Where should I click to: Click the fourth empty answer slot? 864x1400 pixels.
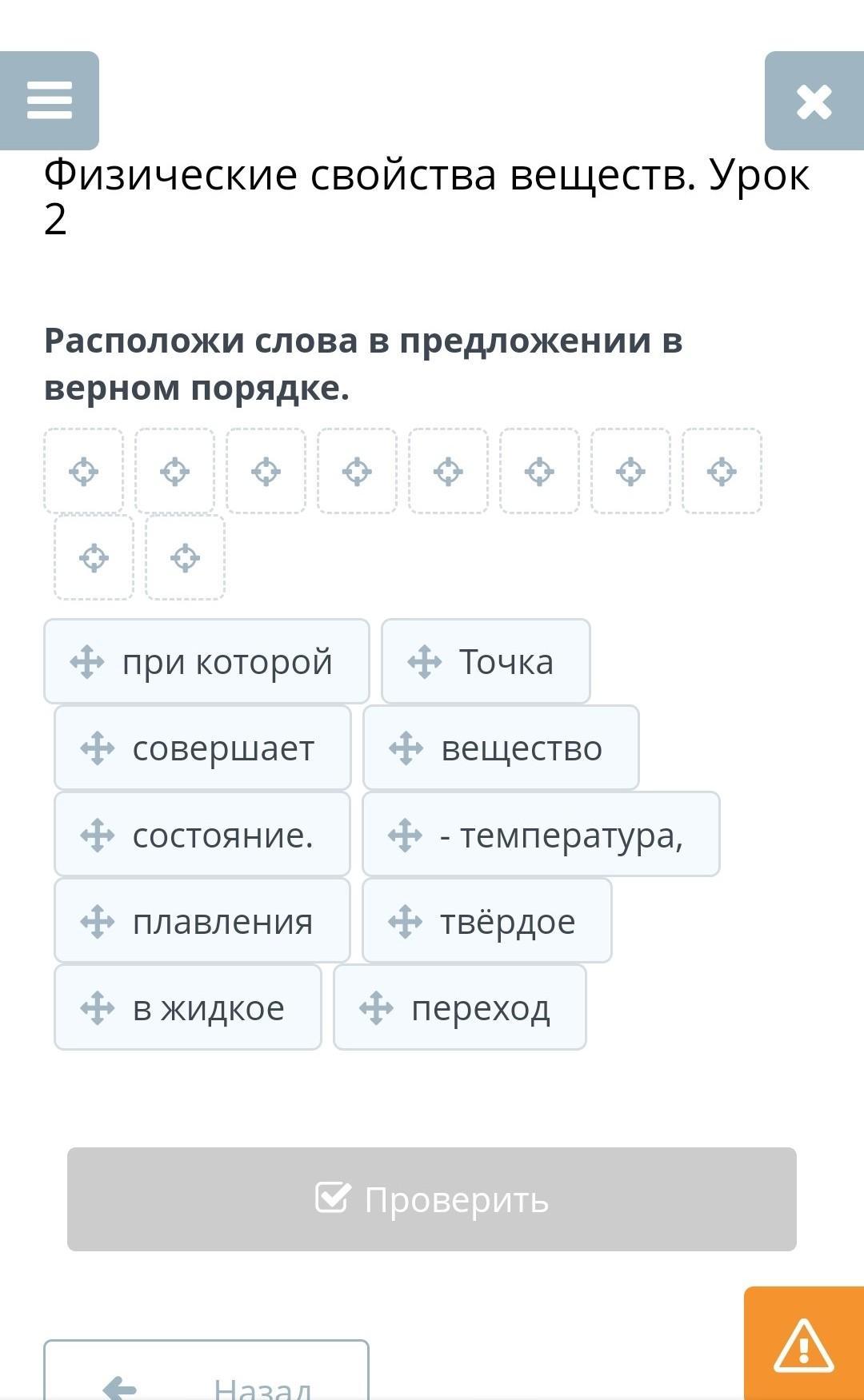point(357,471)
